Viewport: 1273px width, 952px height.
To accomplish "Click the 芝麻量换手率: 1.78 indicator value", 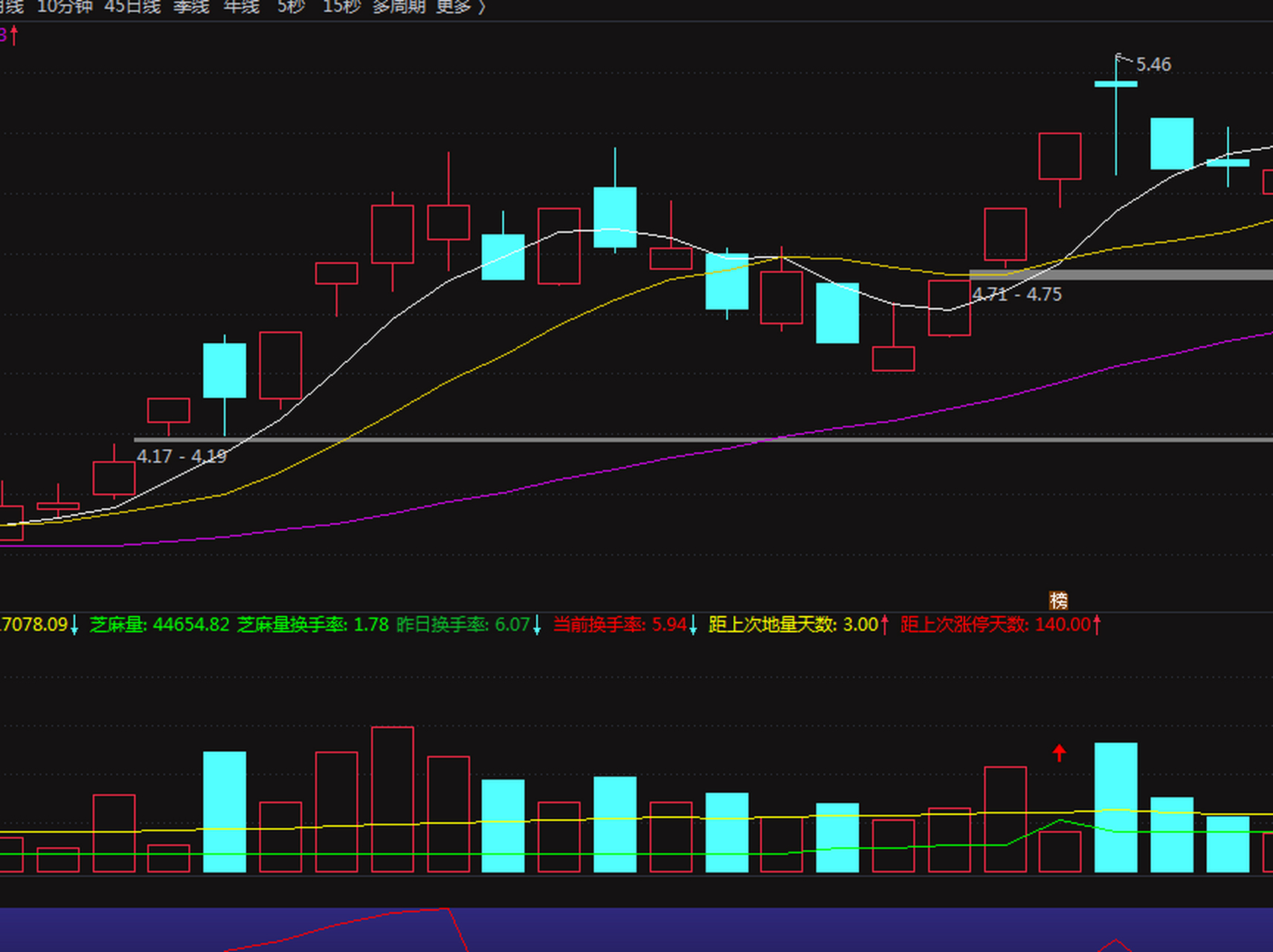I will click(x=313, y=625).
